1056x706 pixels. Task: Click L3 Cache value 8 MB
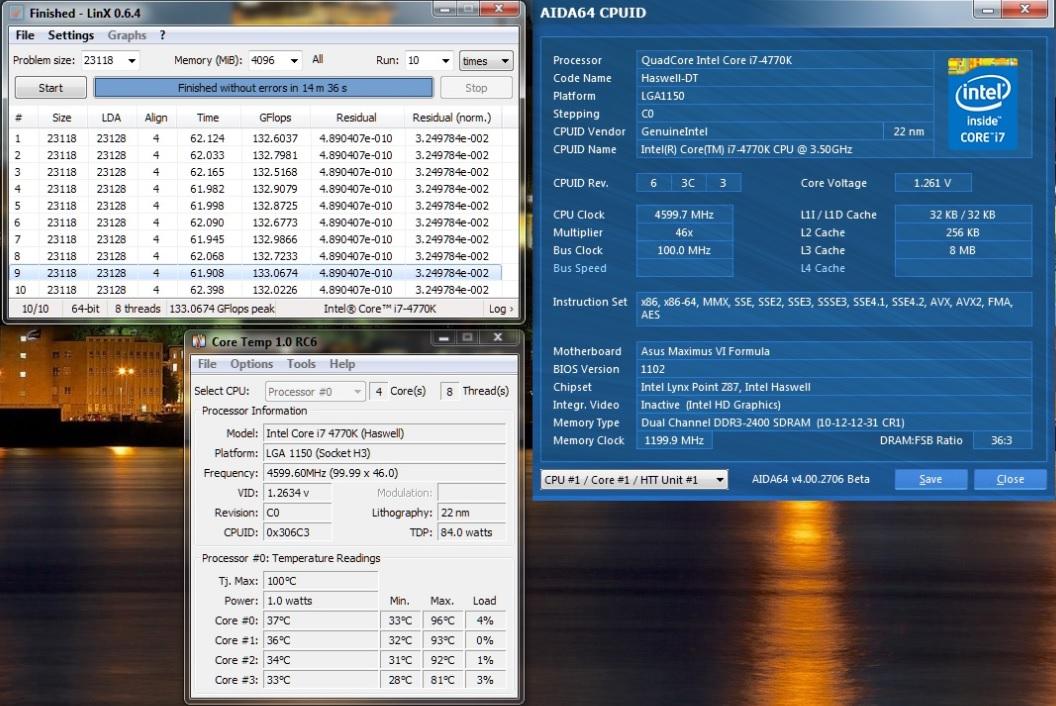963,250
